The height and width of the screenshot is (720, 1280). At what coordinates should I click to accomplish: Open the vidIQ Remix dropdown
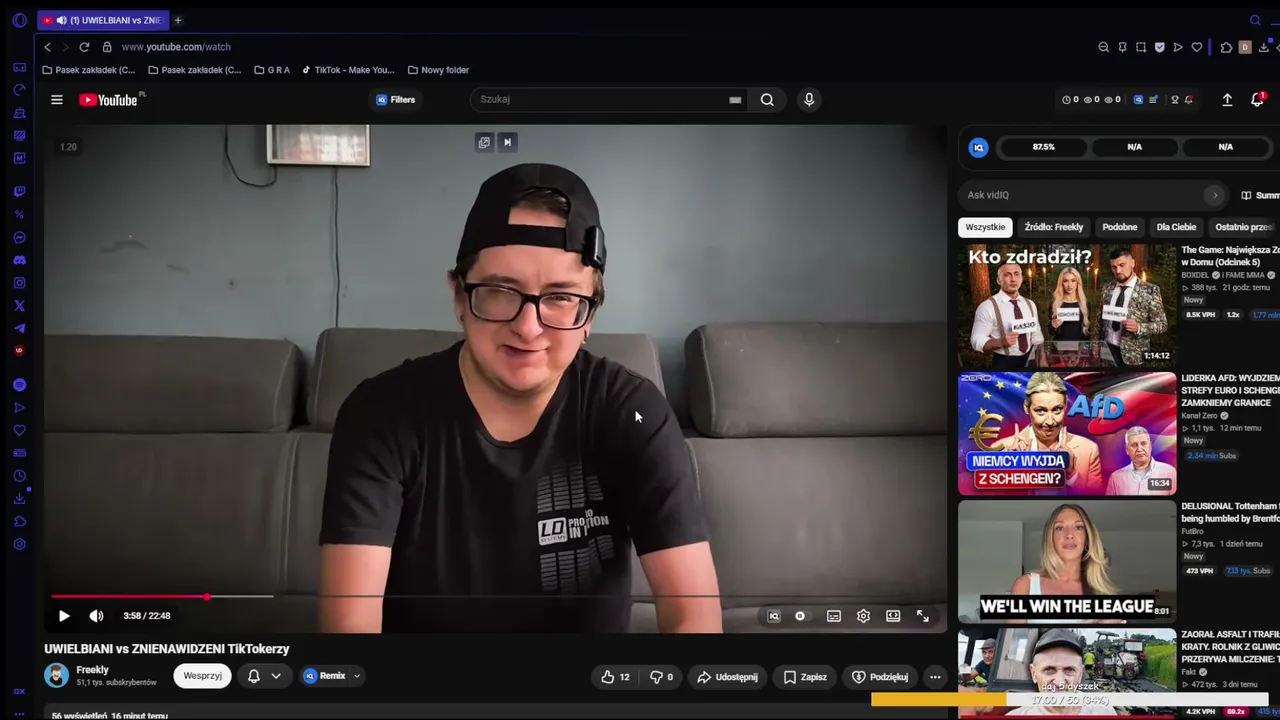(x=332, y=676)
